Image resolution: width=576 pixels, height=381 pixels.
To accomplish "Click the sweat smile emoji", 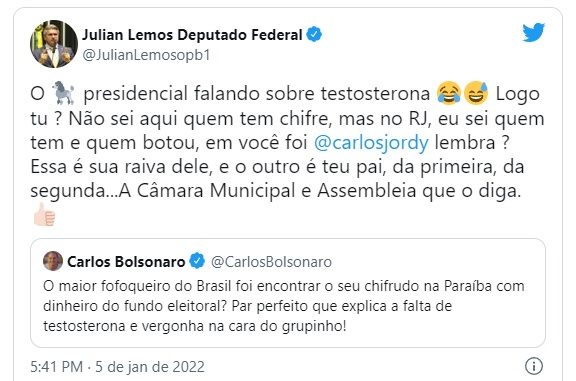I will click(x=476, y=93).
